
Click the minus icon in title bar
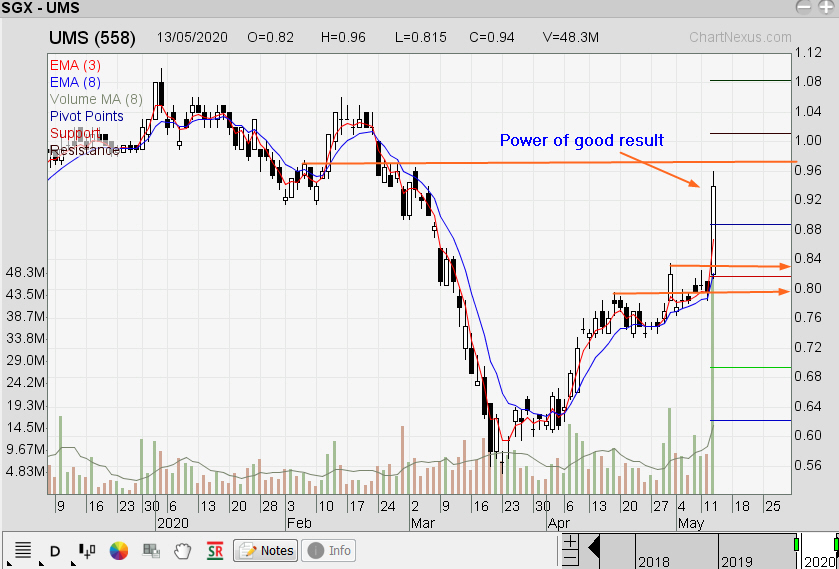[804, 7]
